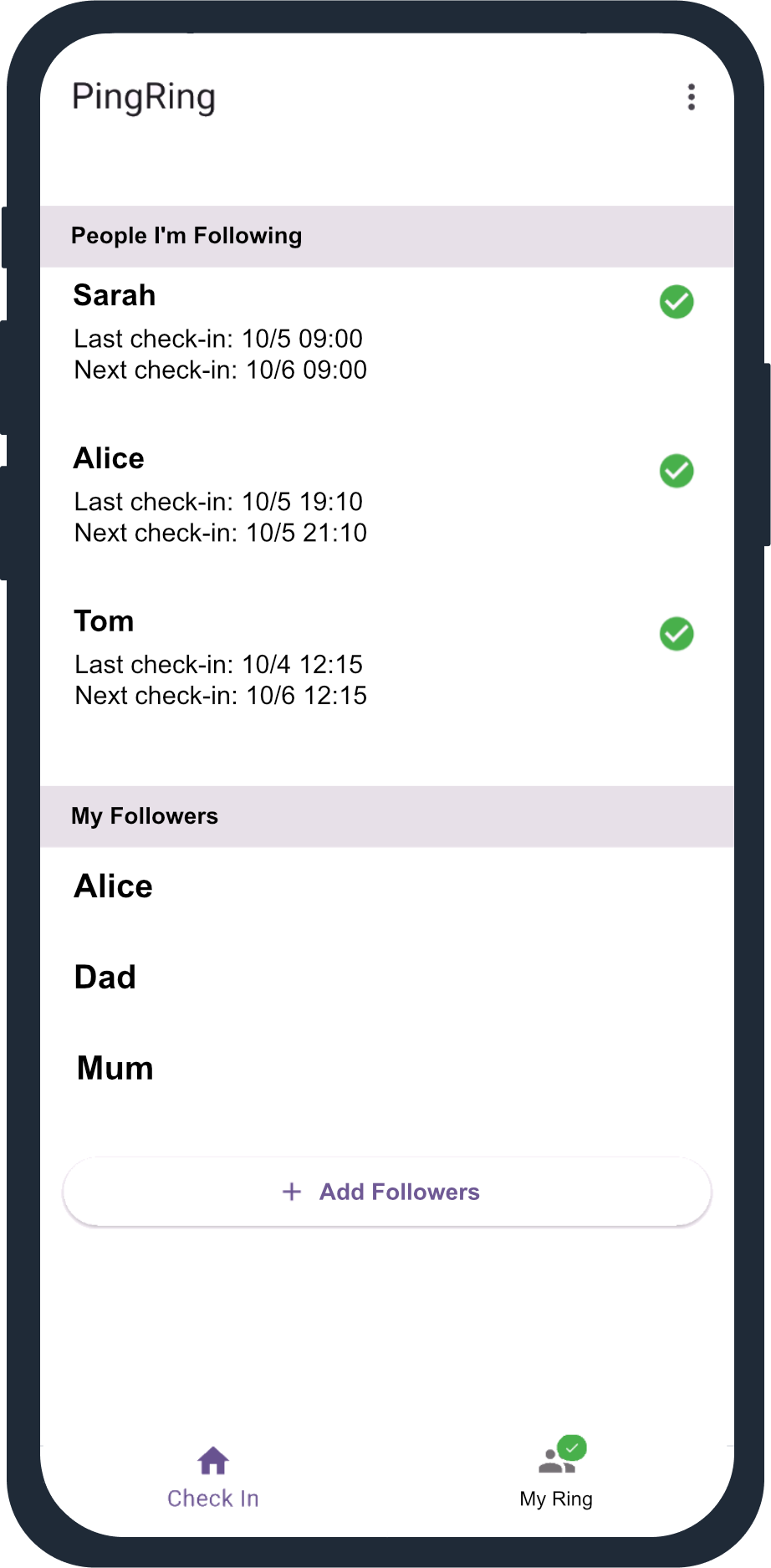Select Mum in My Followers list
The height and width of the screenshot is (1568, 771).
pos(115,1068)
